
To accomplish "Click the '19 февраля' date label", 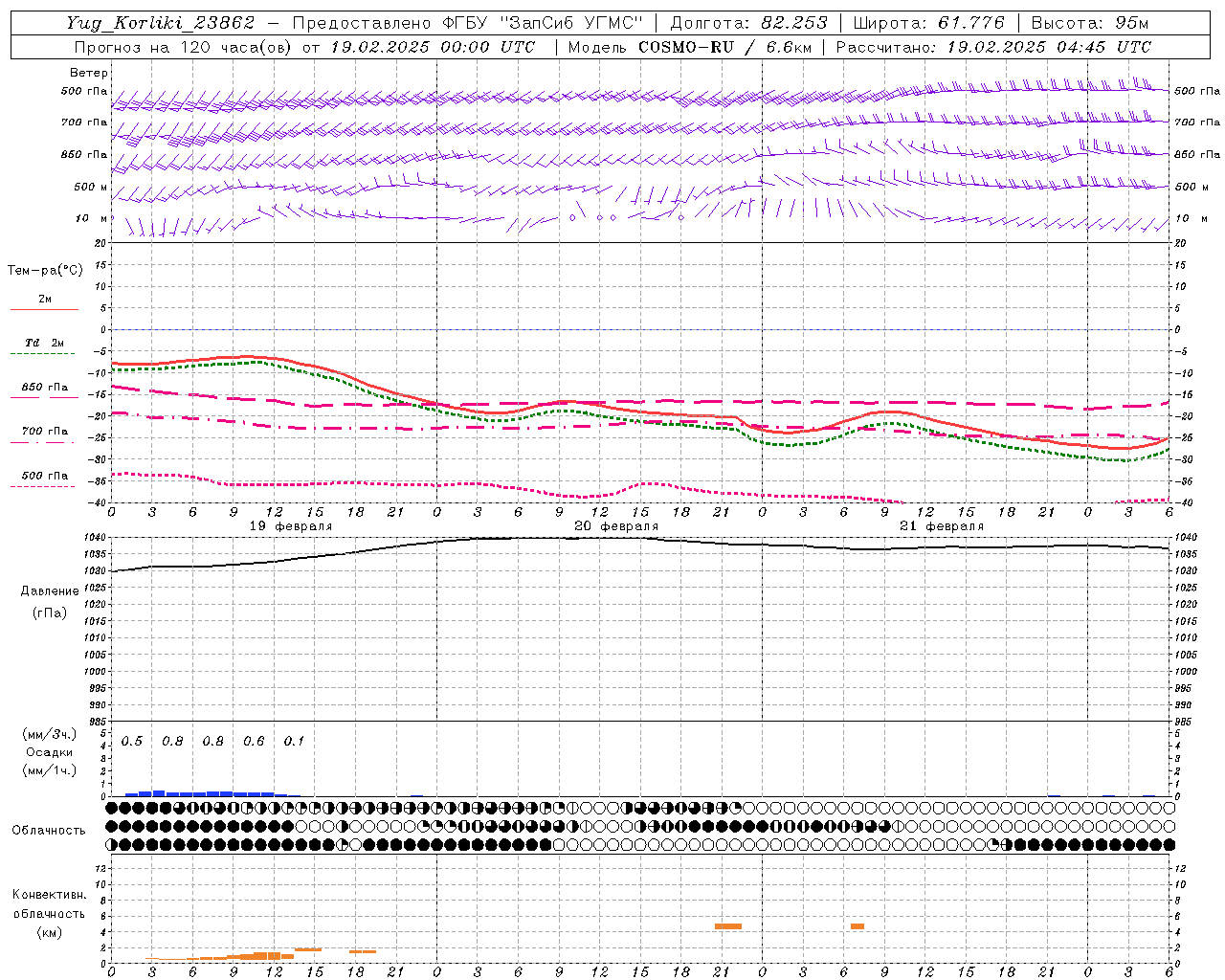I will point(291,526).
